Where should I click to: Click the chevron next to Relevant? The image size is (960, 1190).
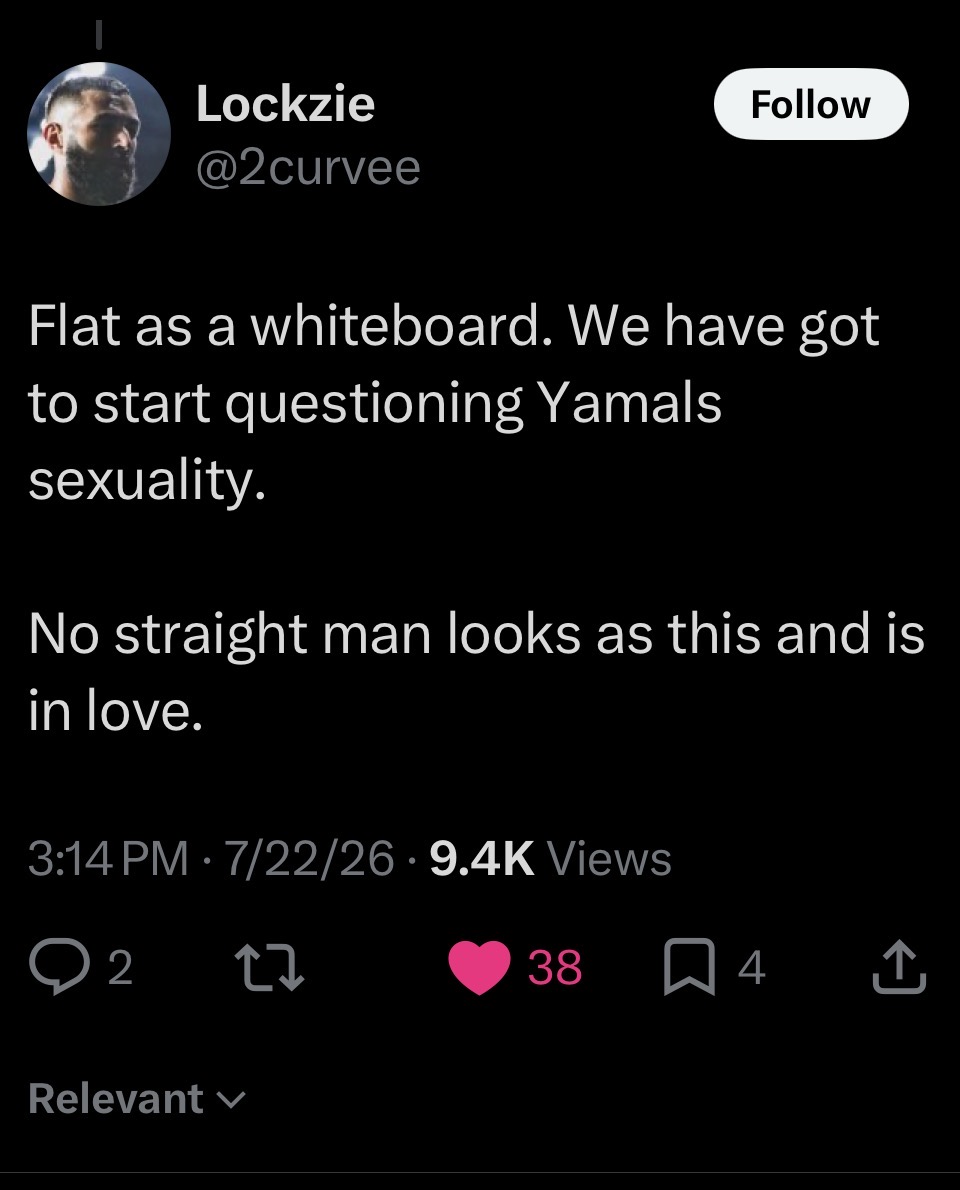tap(231, 1100)
